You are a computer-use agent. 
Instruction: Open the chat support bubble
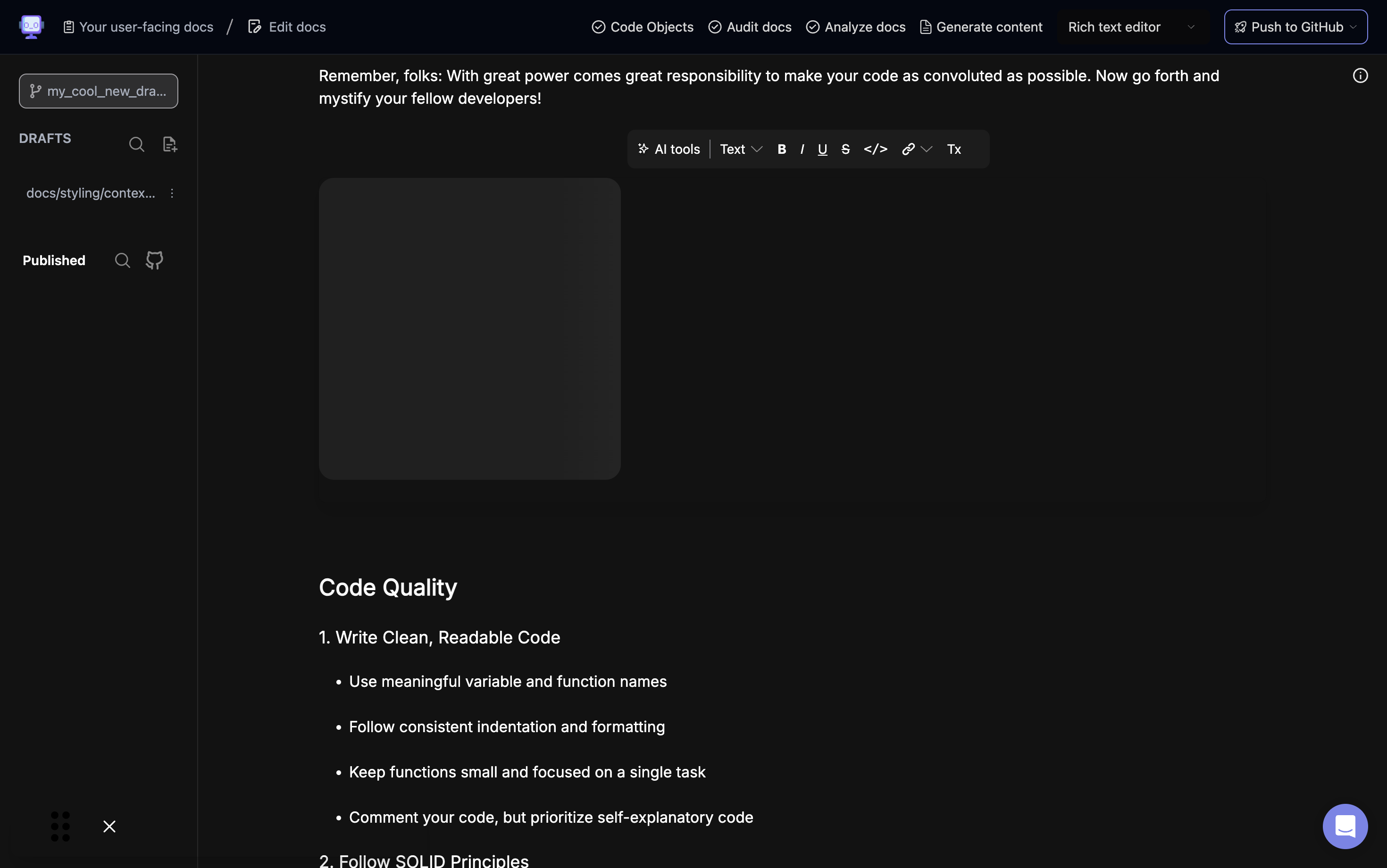1345,826
